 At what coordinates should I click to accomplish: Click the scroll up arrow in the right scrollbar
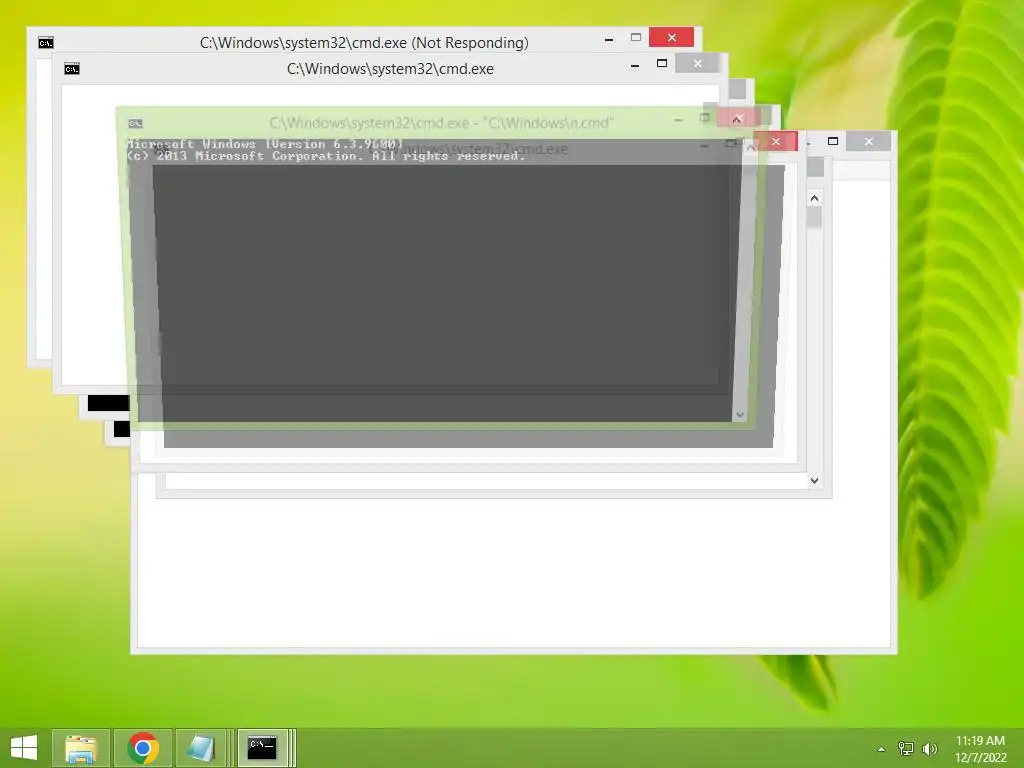814,198
